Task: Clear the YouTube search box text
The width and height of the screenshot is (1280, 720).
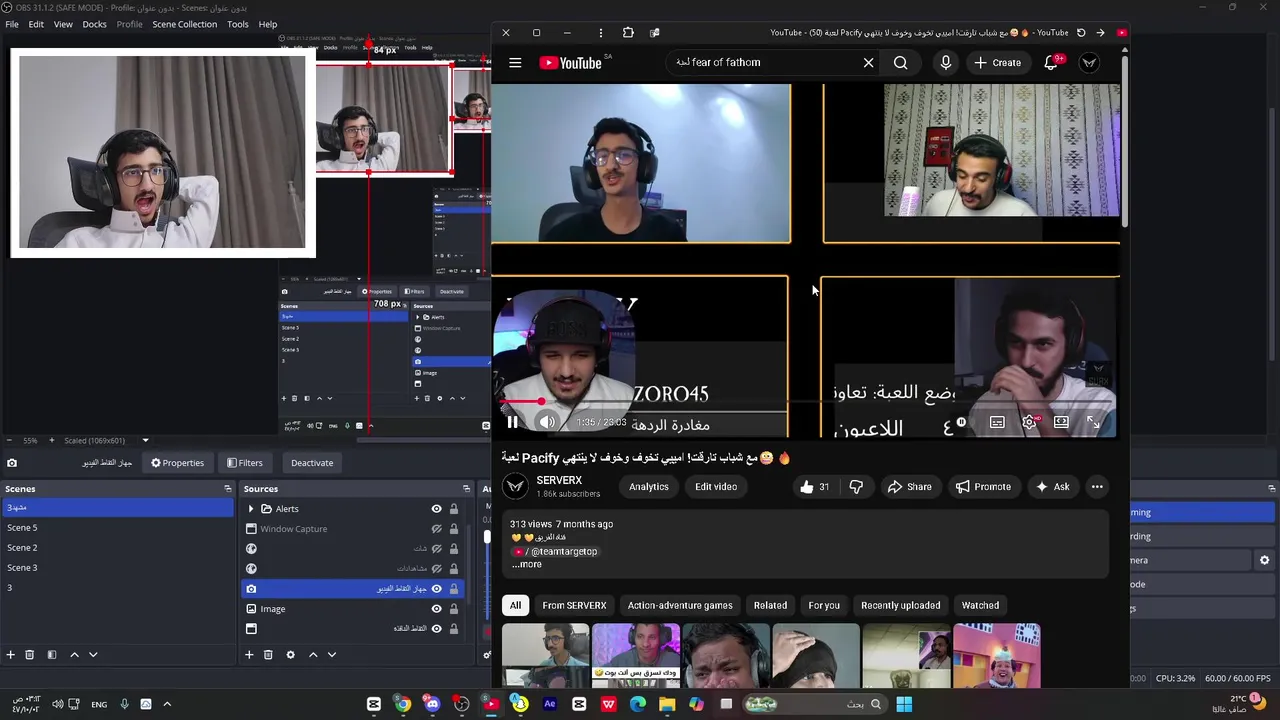Action: [x=868, y=63]
